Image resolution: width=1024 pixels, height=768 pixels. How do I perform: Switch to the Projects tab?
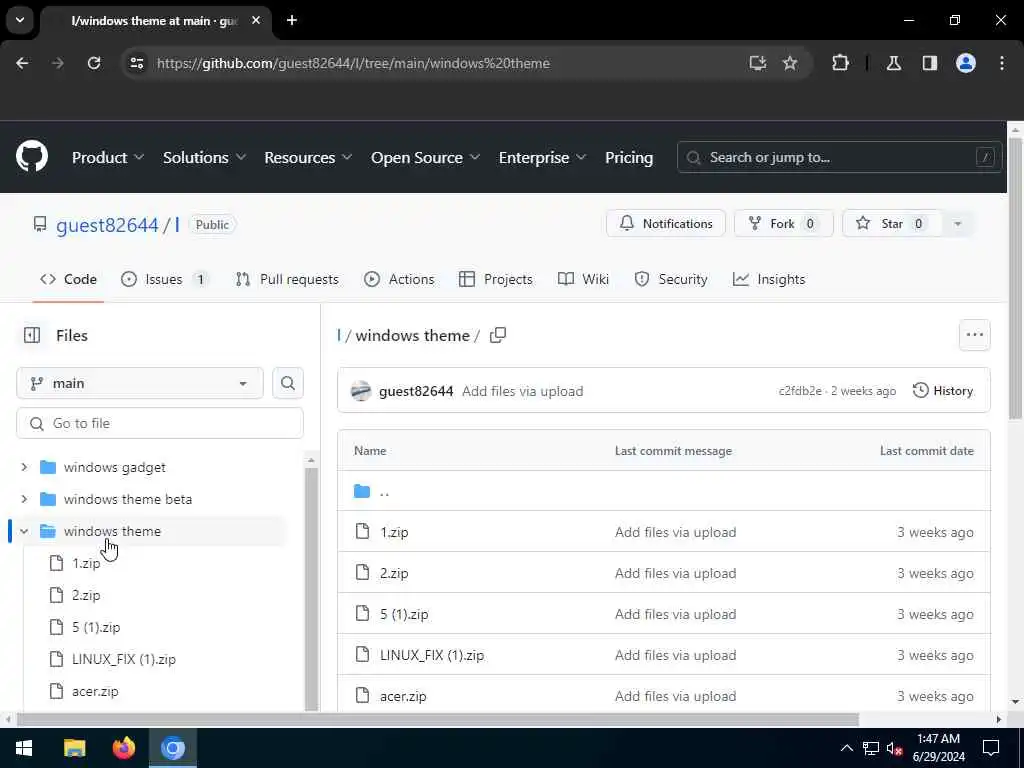(x=496, y=280)
